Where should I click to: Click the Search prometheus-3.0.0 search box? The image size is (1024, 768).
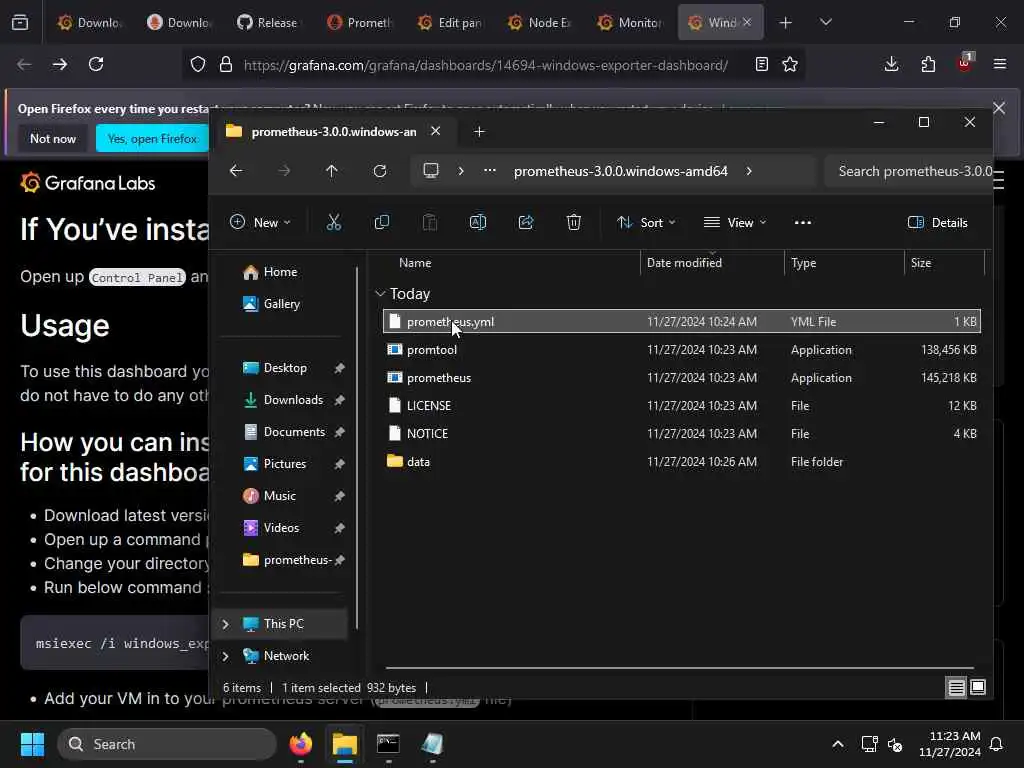[909, 171]
